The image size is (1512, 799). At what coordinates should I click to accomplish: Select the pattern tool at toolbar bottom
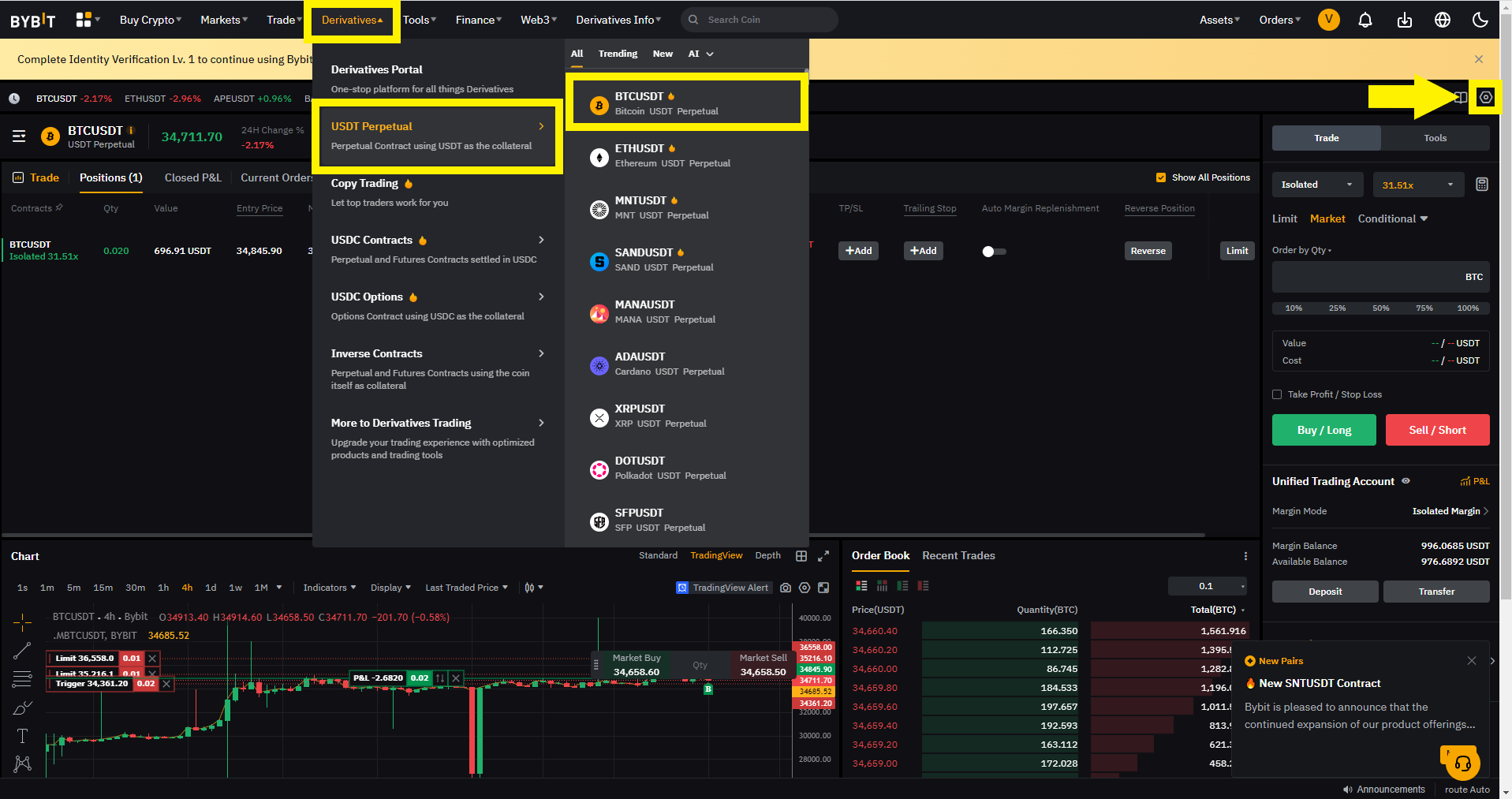coord(22,764)
